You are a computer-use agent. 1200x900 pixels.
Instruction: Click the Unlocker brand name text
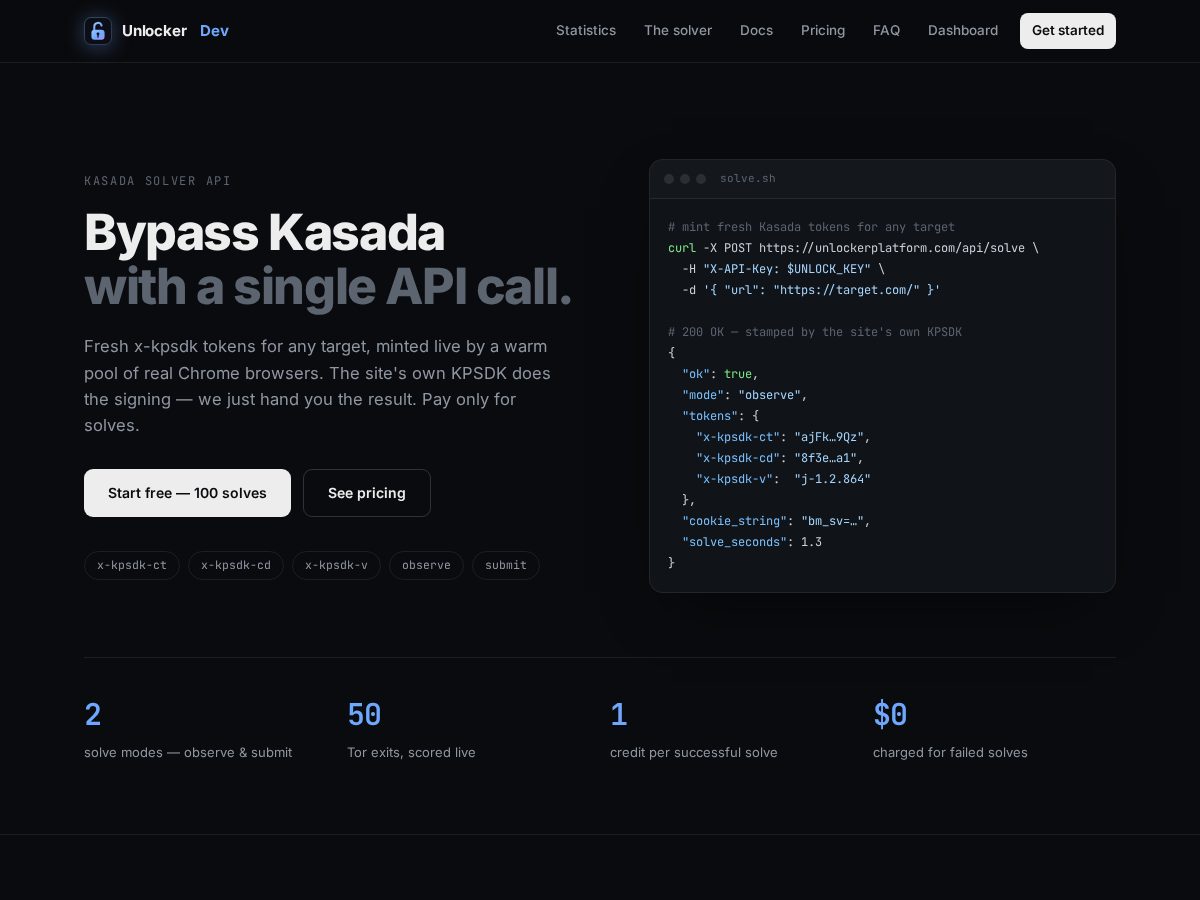point(154,31)
